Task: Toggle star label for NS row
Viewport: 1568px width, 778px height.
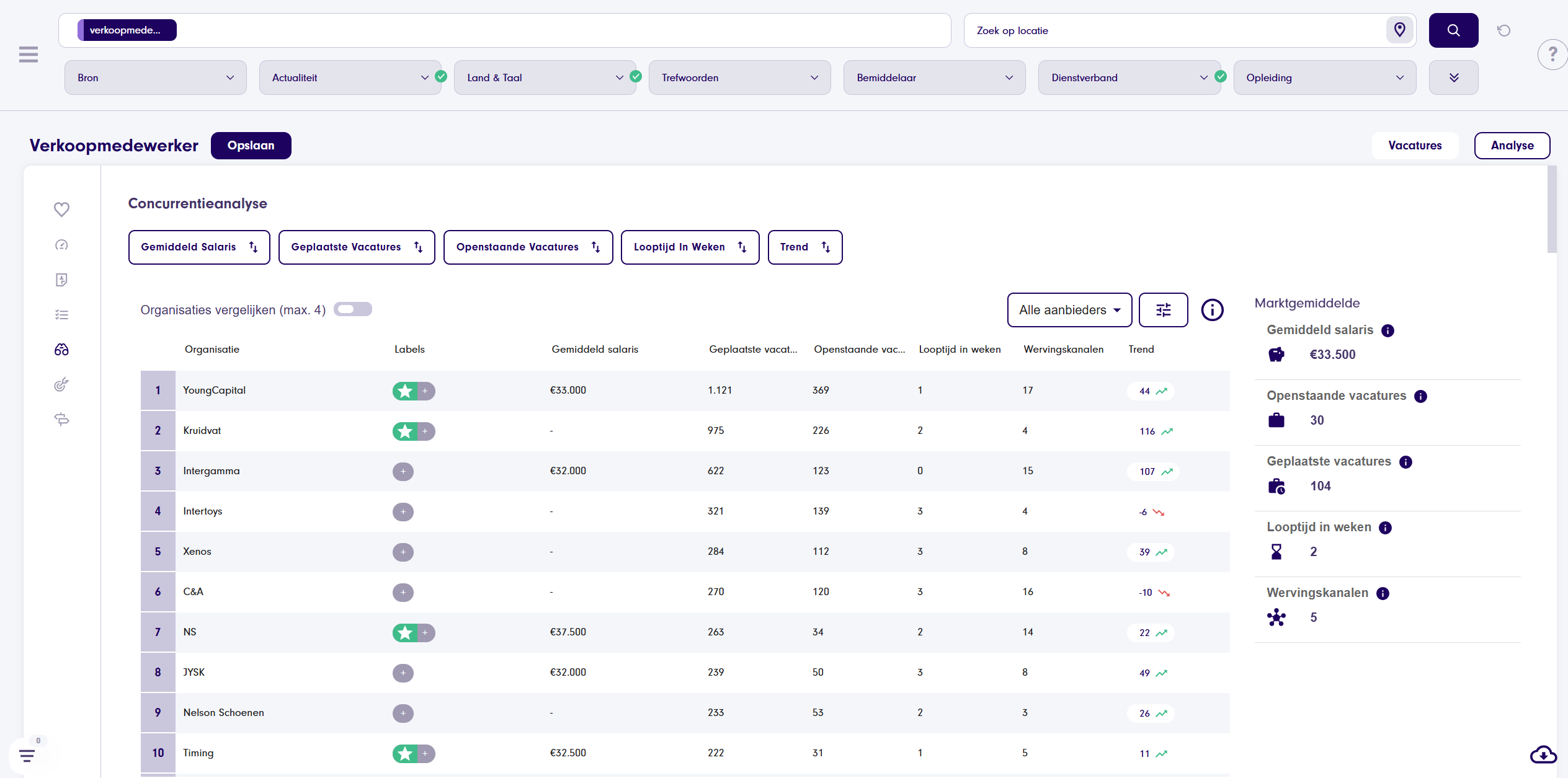Action: click(406, 633)
